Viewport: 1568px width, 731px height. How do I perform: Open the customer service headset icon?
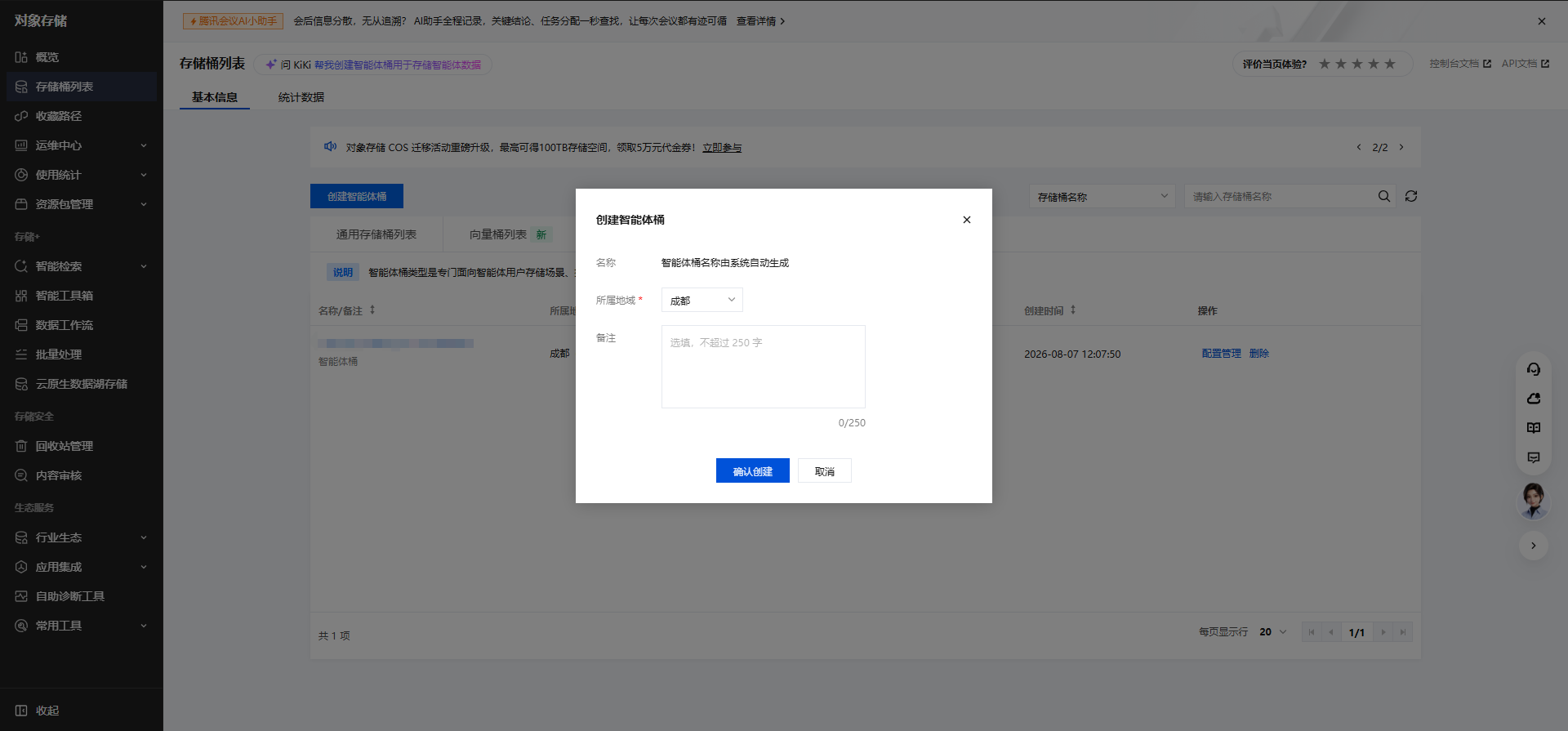pos(1534,369)
